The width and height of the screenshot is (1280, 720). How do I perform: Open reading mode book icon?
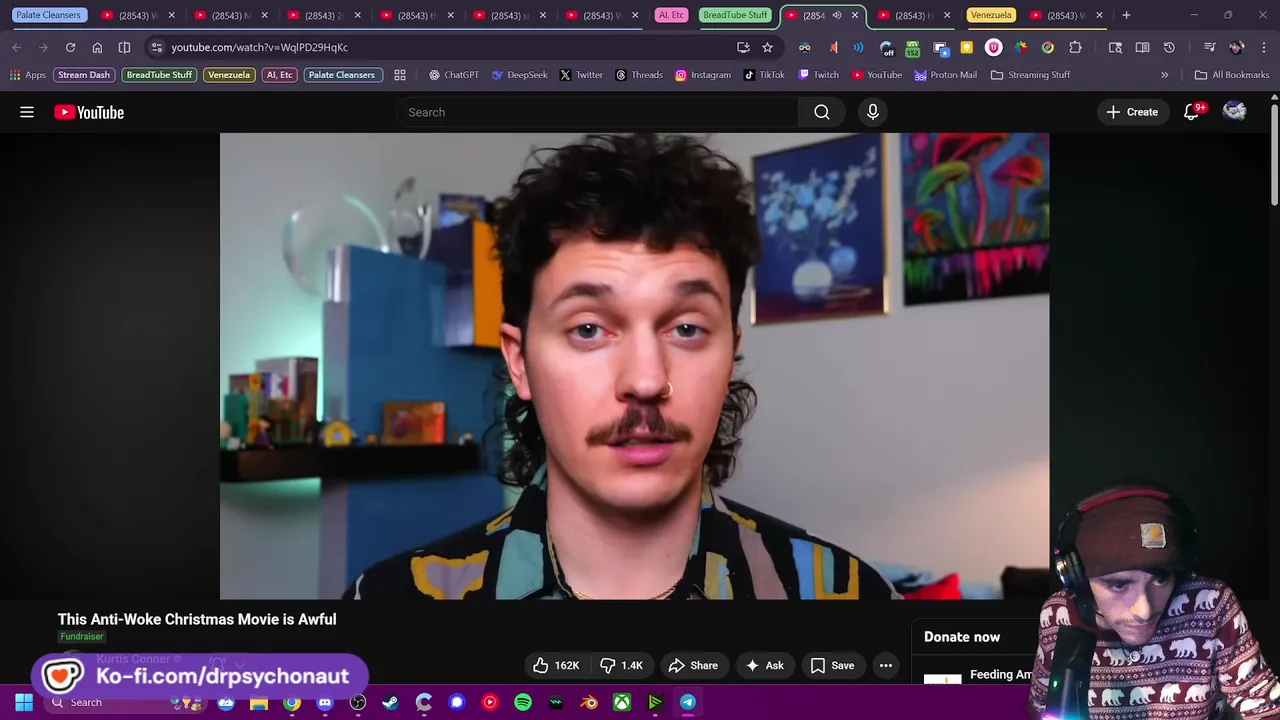1142,47
